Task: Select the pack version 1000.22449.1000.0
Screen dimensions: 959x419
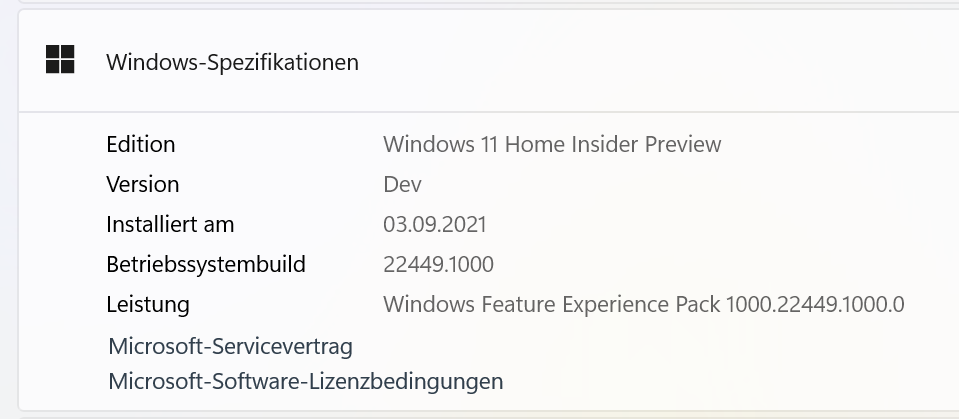Action: click(x=815, y=304)
